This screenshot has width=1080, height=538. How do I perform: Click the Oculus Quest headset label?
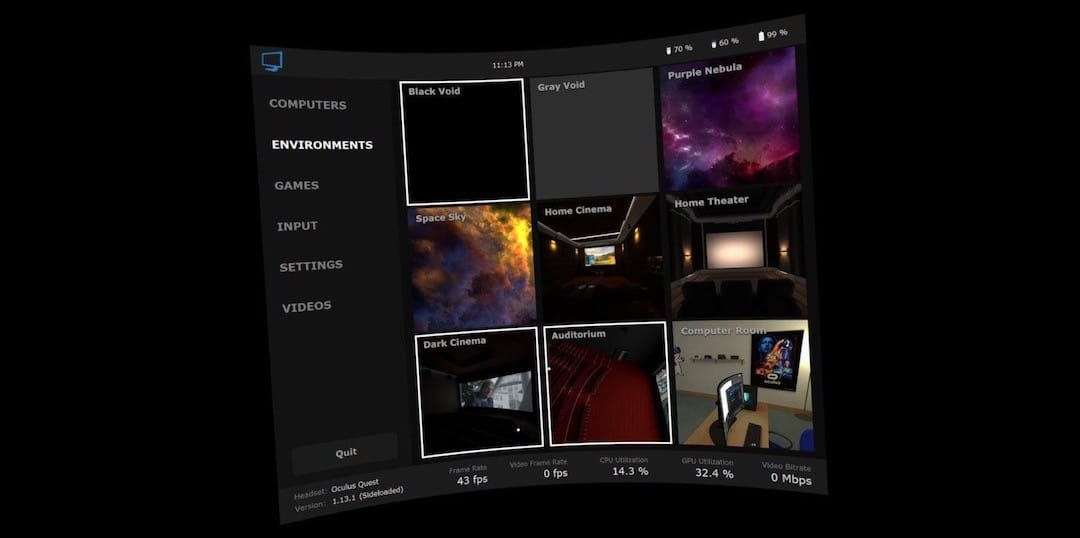[355, 486]
